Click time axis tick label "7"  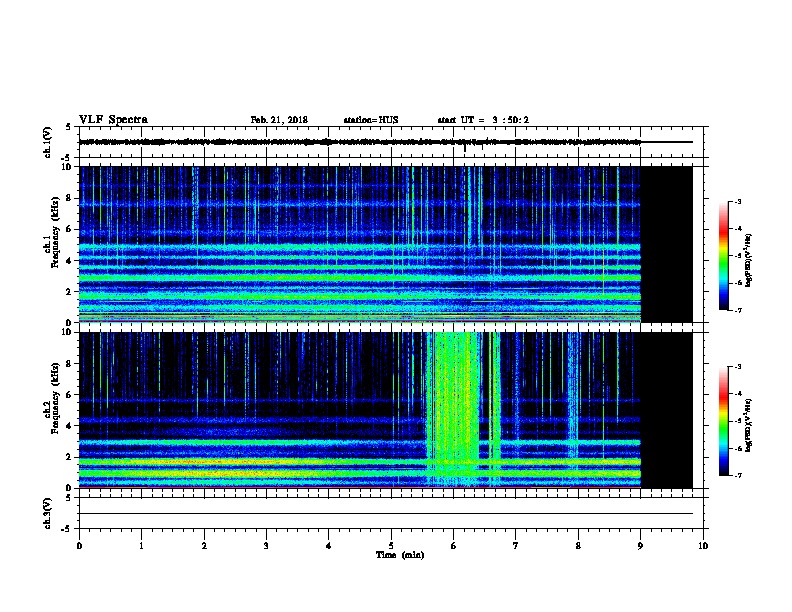pyautogui.click(x=516, y=545)
